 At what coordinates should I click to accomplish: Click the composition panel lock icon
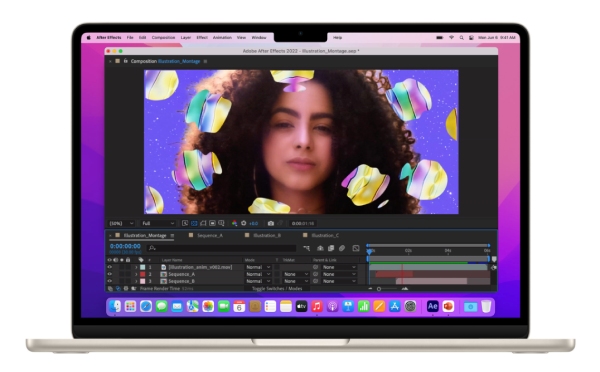click(x=125, y=61)
